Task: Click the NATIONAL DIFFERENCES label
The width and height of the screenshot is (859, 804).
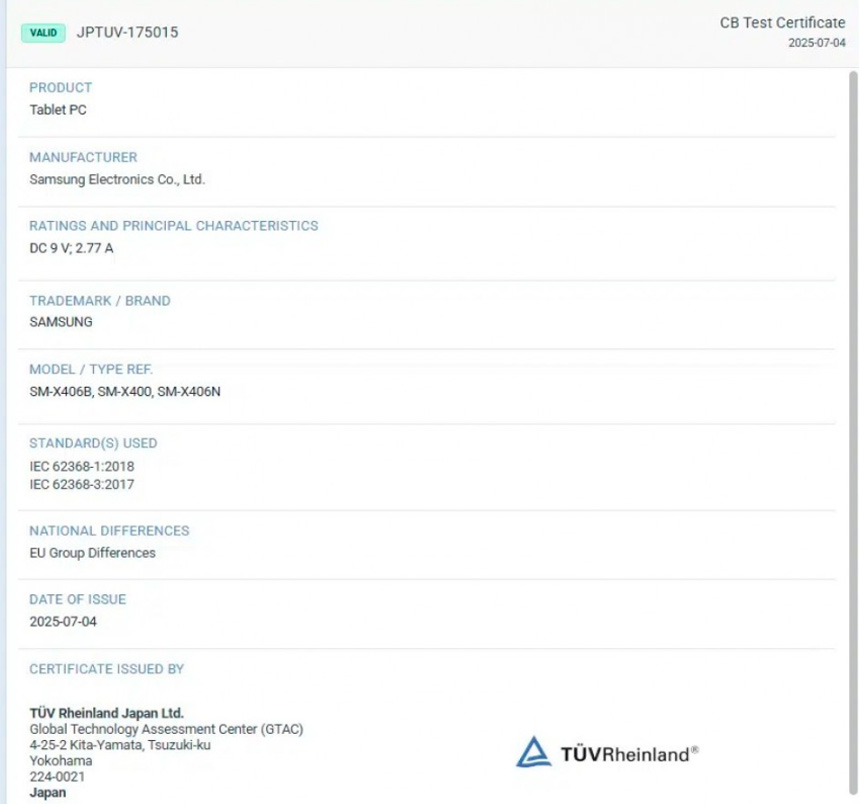Action: tap(109, 531)
